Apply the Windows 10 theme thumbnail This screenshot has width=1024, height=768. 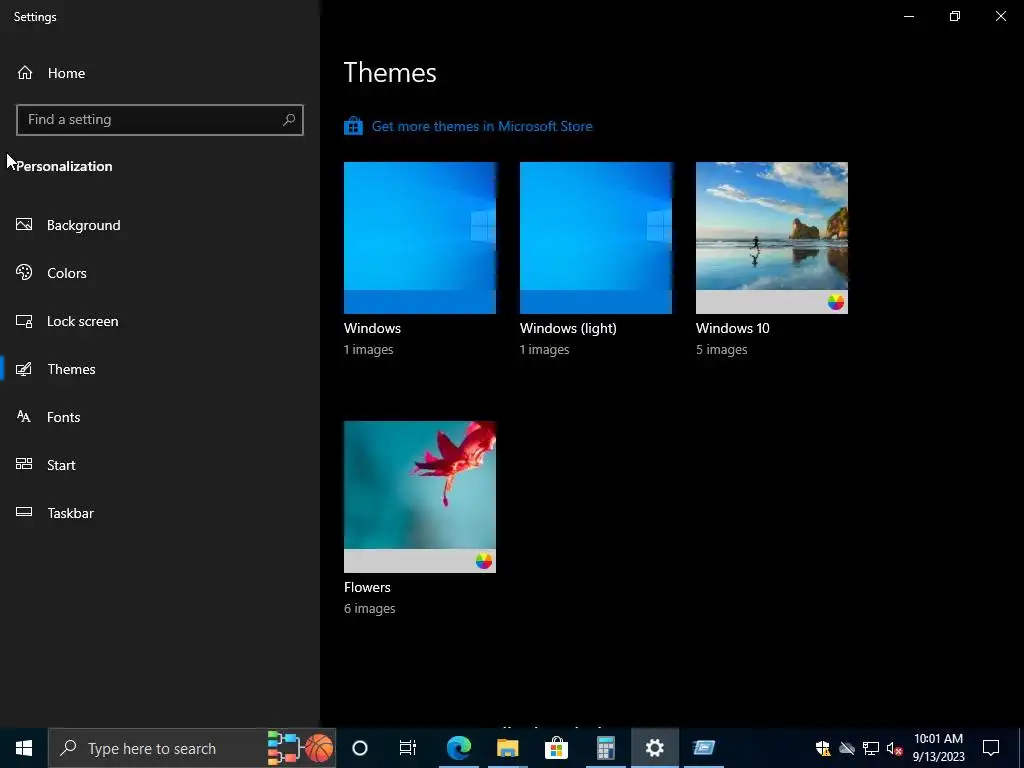[x=772, y=238]
